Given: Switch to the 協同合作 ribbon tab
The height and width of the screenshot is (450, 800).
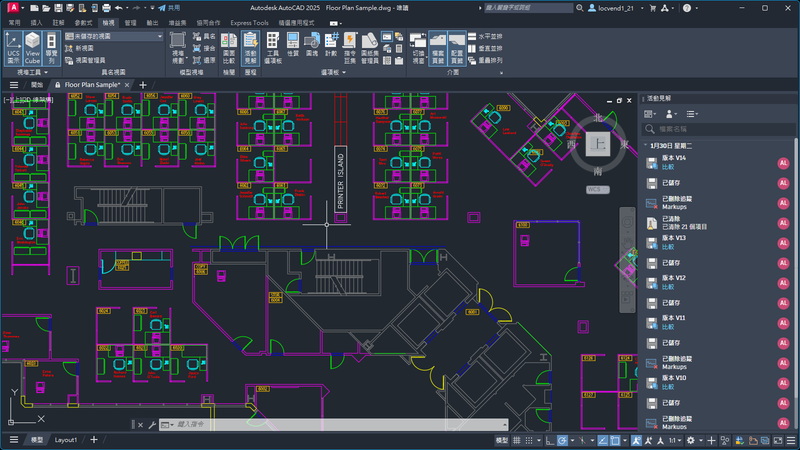Looking at the screenshot, I should point(208,22).
